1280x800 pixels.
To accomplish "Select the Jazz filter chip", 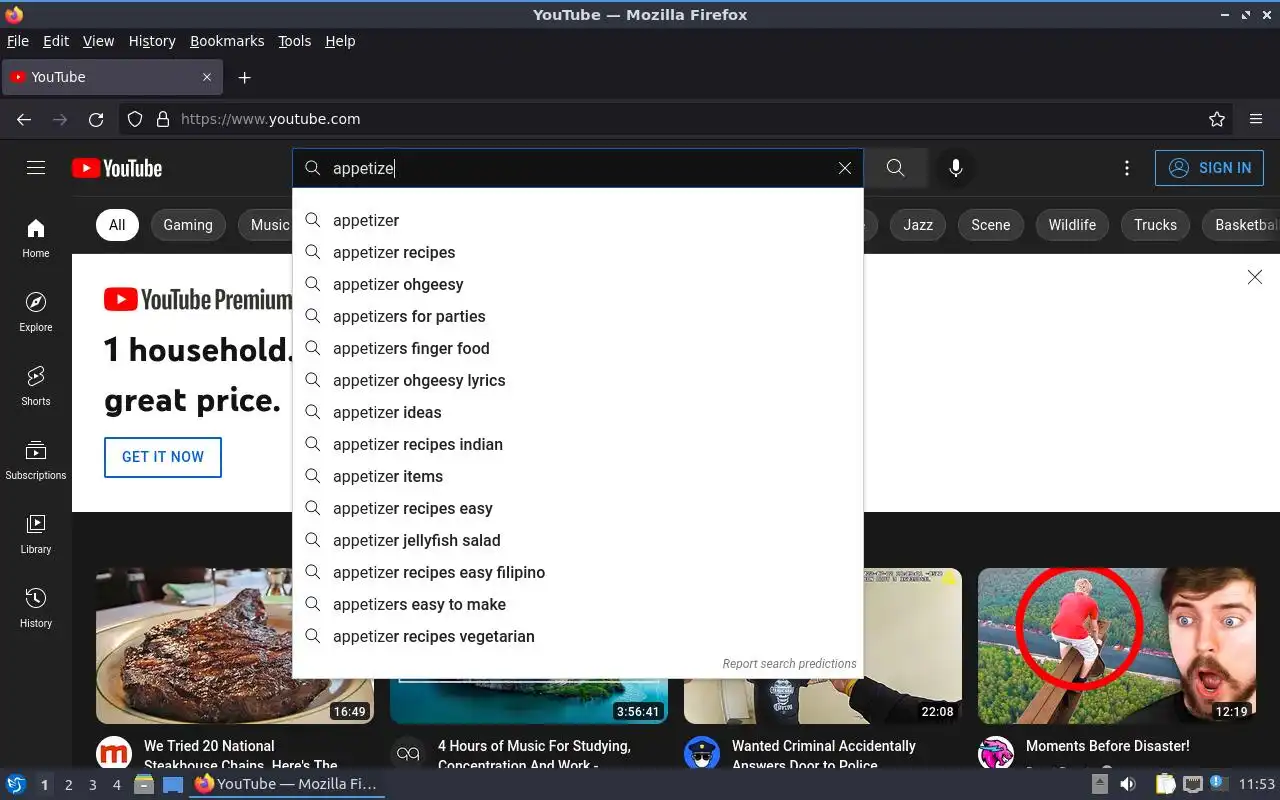I will pyautogui.click(x=918, y=225).
